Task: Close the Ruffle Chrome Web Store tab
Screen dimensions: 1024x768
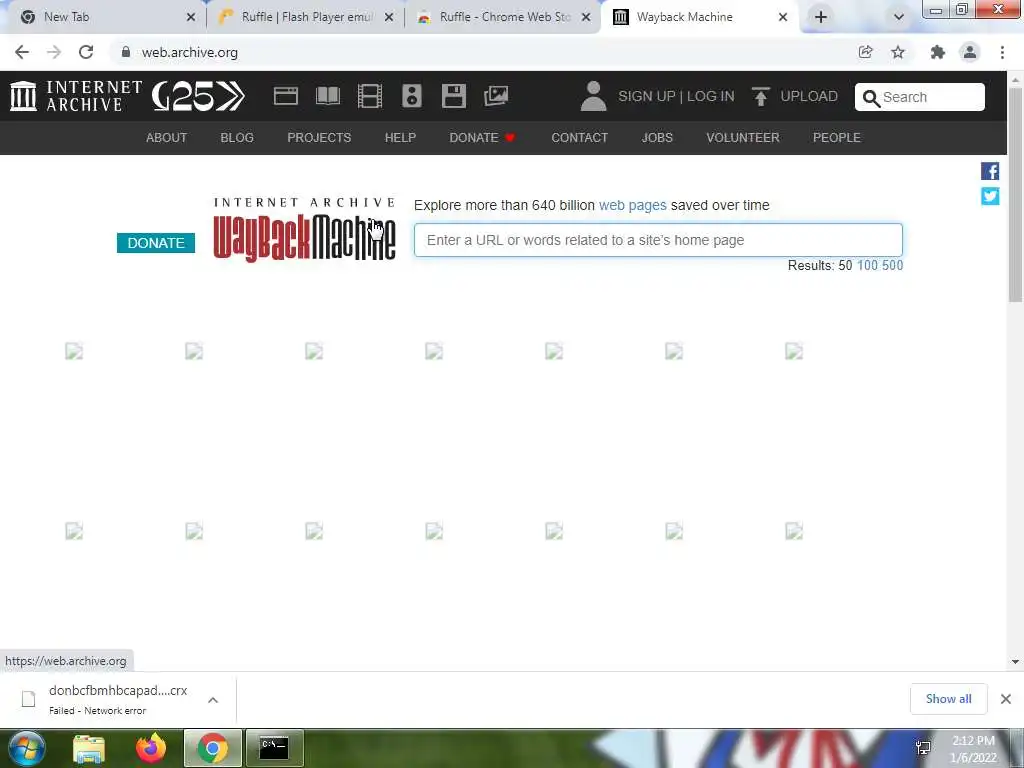Action: point(586,17)
